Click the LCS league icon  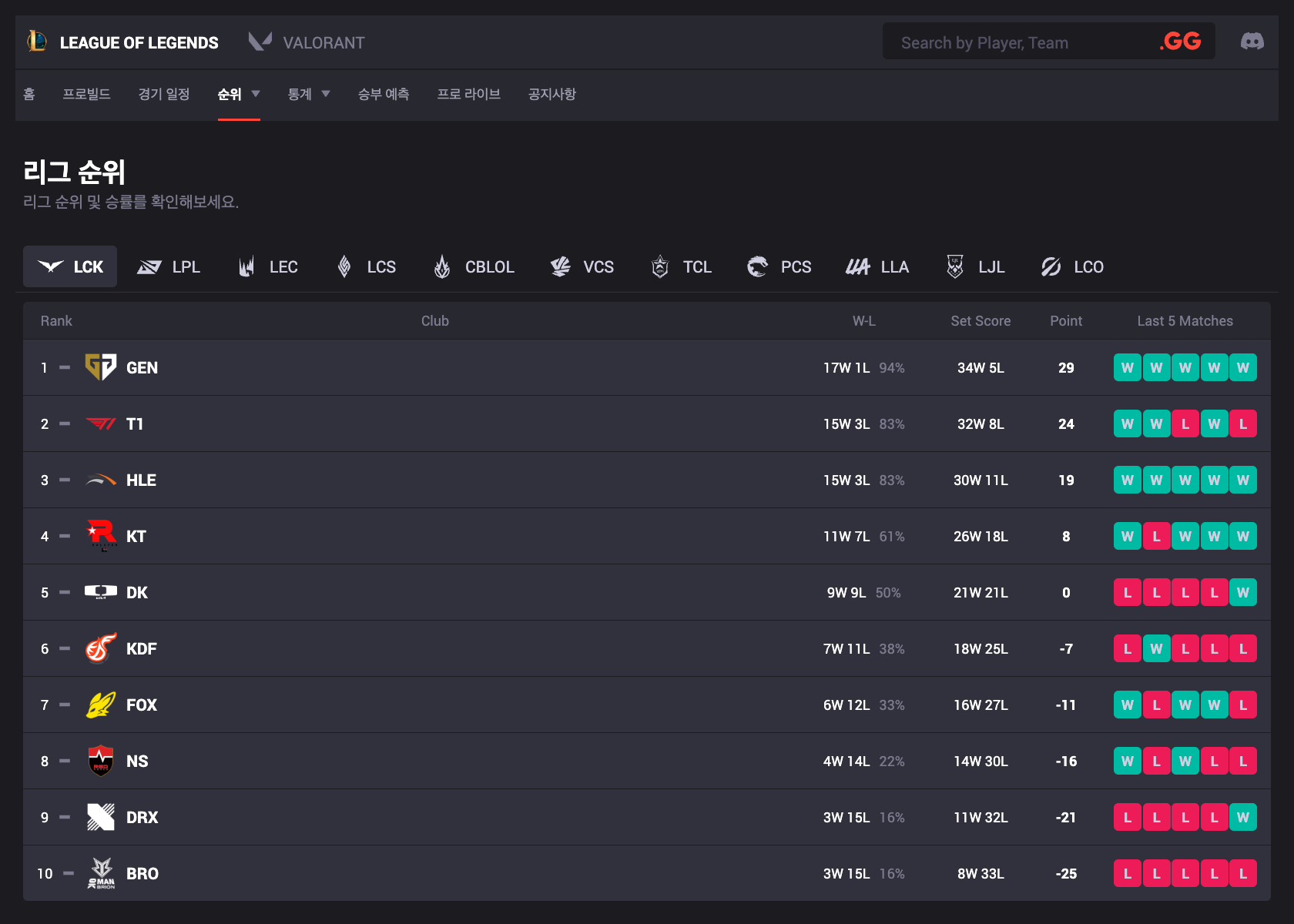click(344, 267)
